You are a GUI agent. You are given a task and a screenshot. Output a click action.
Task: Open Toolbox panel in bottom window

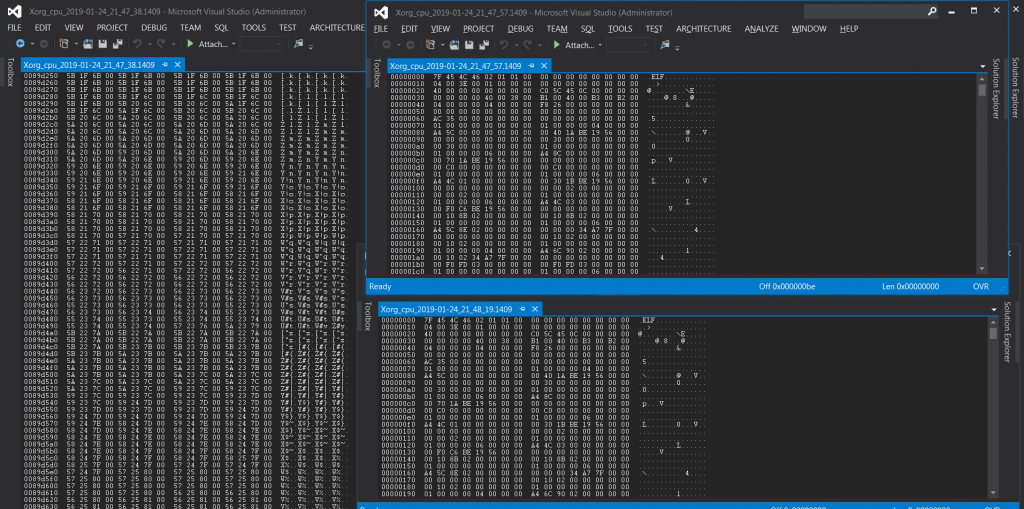tap(367, 316)
